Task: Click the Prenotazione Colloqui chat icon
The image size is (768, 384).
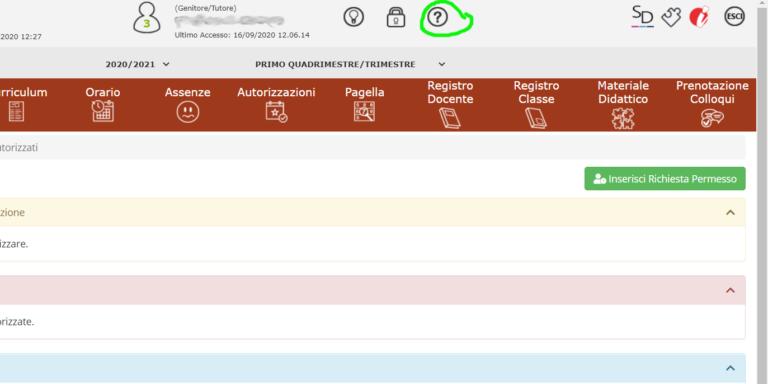Action: click(x=712, y=119)
